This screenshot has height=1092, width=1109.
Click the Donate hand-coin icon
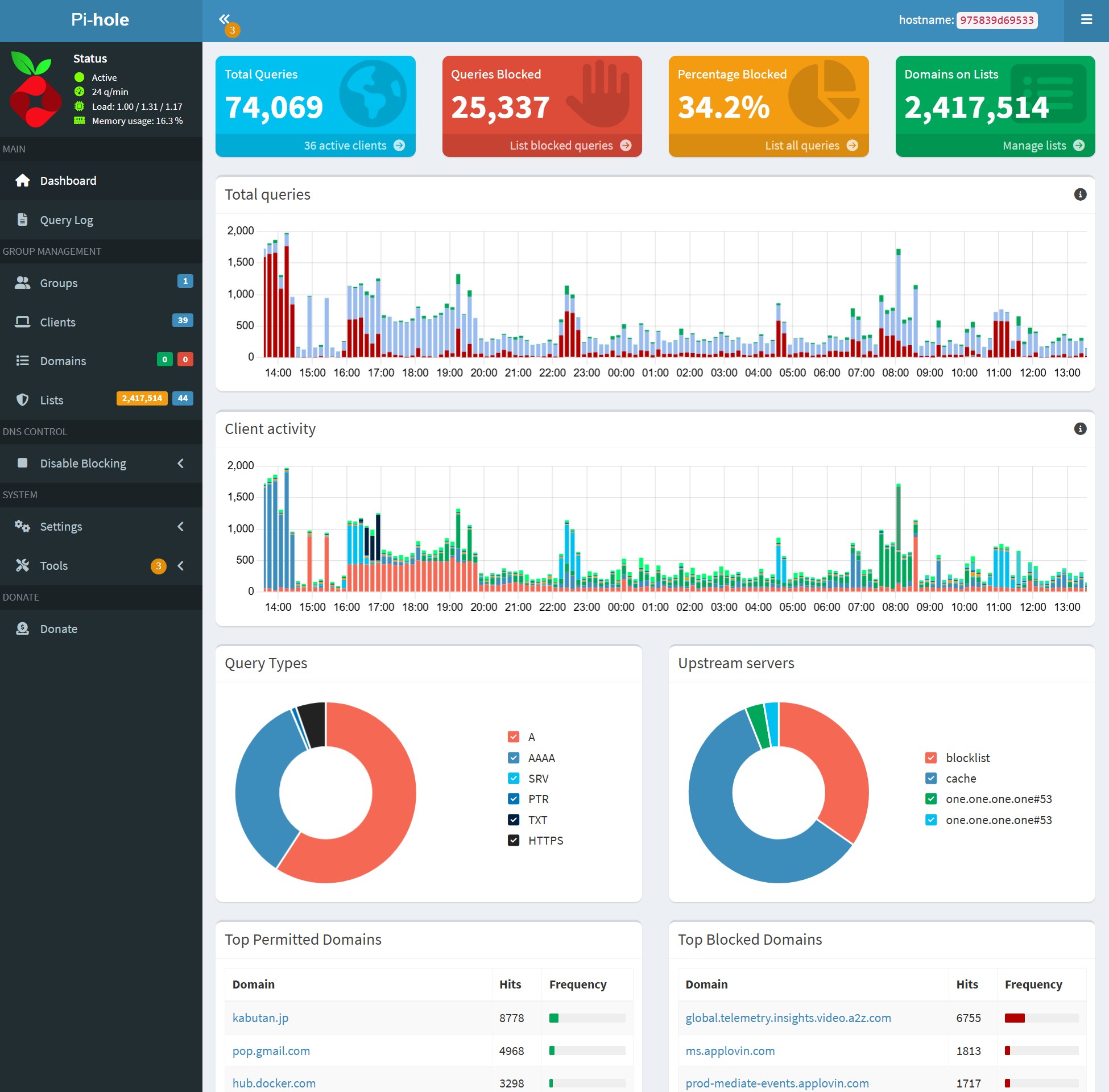(x=22, y=628)
